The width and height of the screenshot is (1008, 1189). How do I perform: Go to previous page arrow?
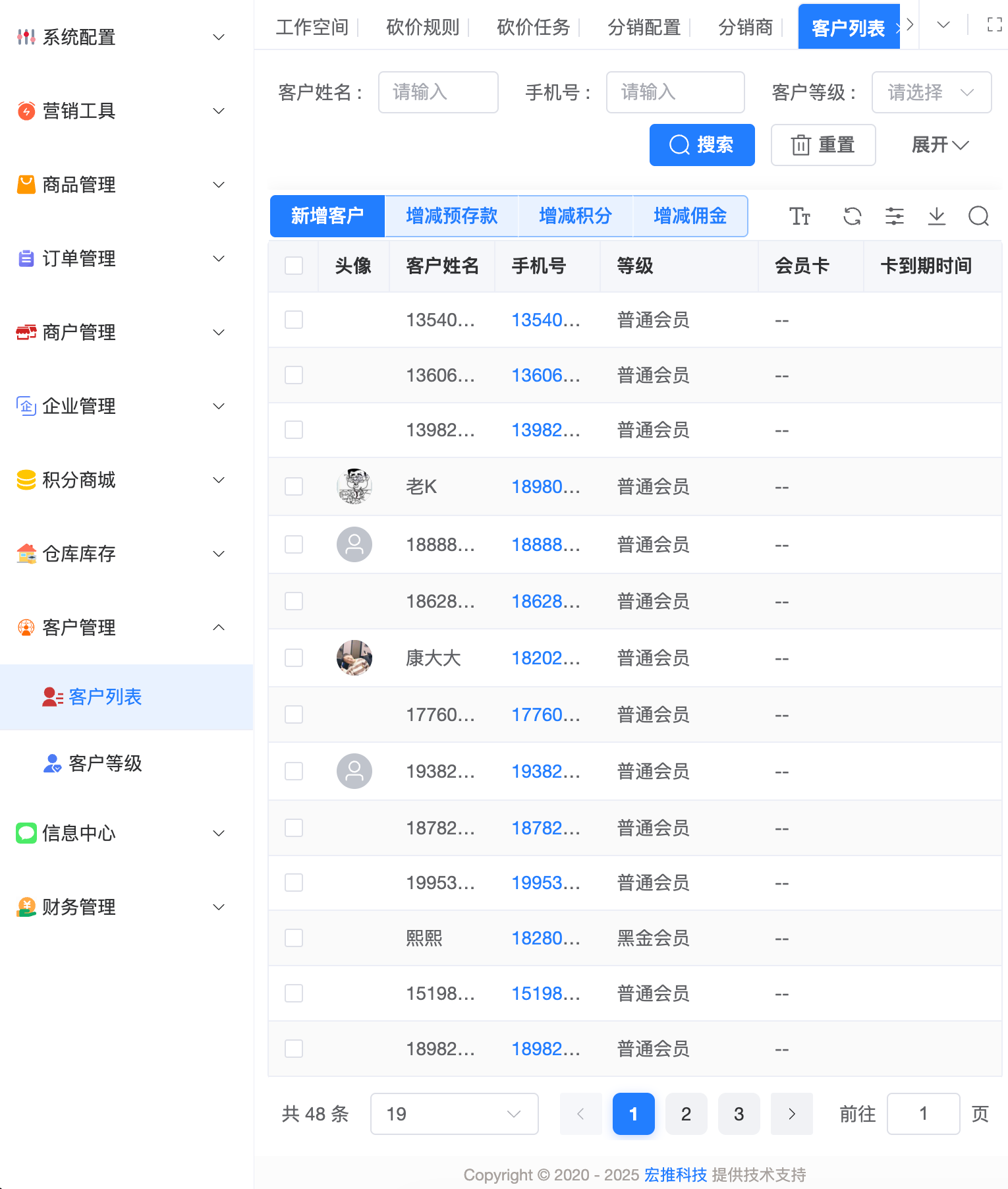(581, 1114)
